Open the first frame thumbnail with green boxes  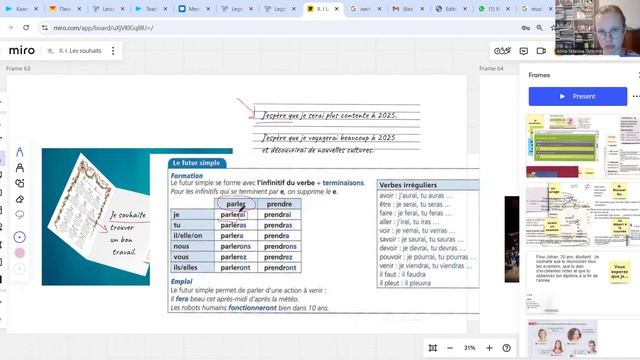583,146
